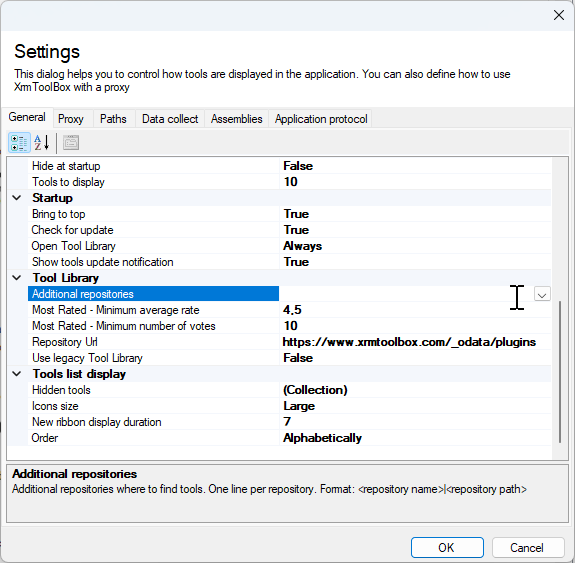Open the Additional repositories dropdown arrow

click(542, 294)
